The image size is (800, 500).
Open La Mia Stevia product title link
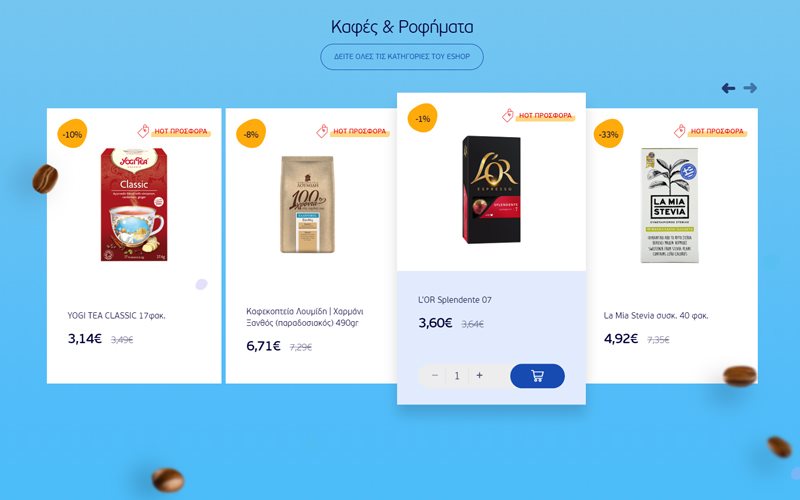[x=656, y=316]
